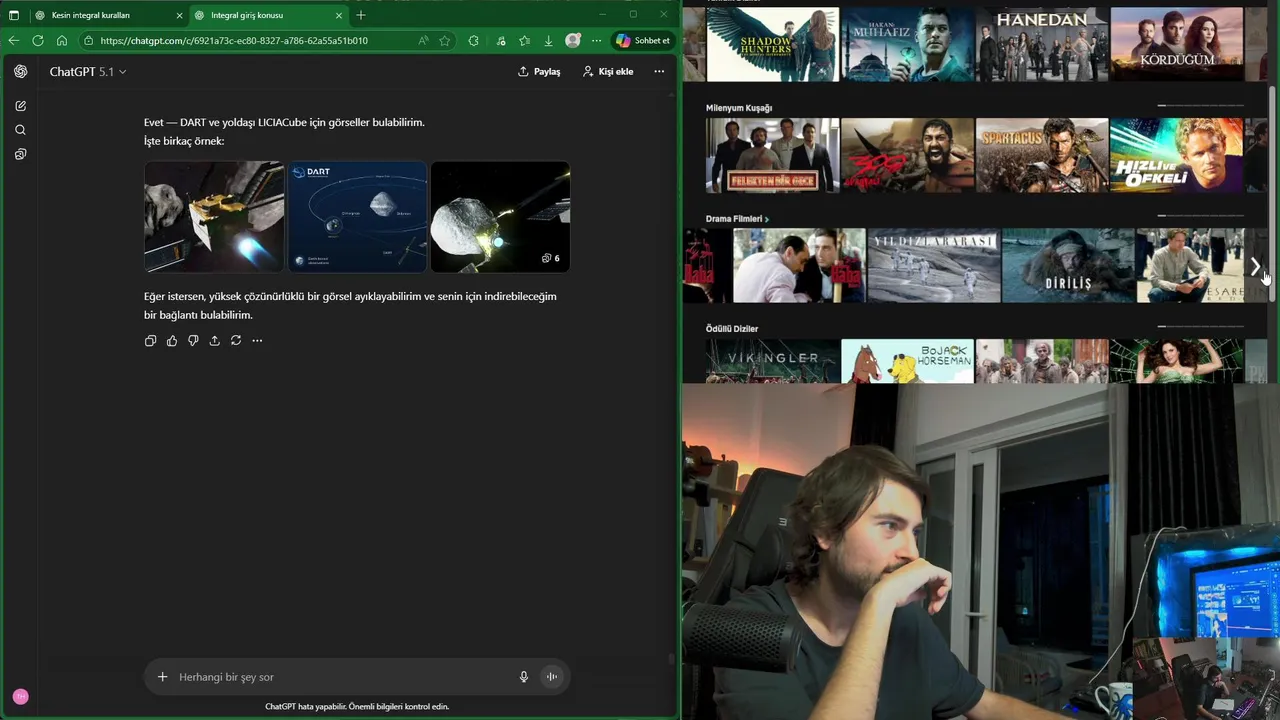Click the Paylaş share button
Viewport: 1280px width, 720px height.
(539, 72)
